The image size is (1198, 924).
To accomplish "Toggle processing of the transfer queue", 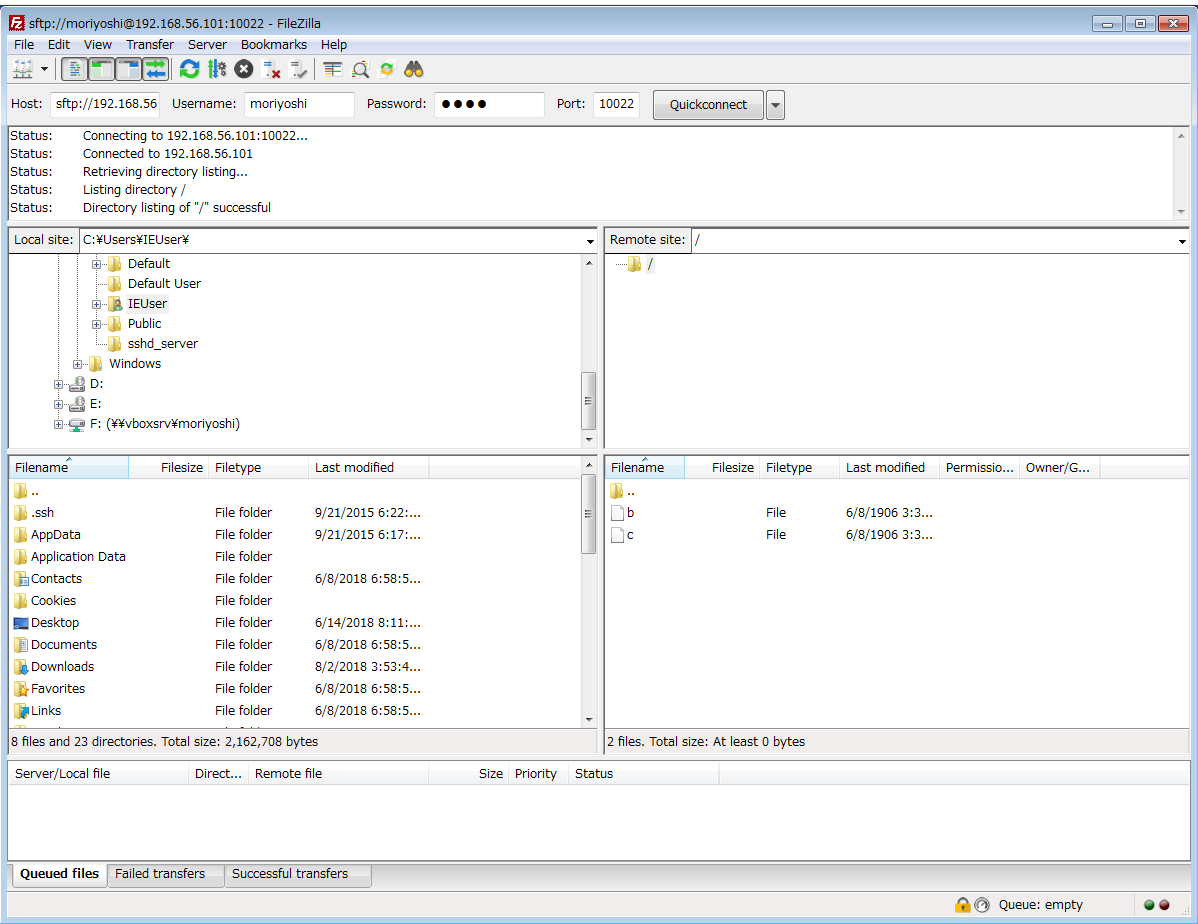I will [x=217, y=70].
